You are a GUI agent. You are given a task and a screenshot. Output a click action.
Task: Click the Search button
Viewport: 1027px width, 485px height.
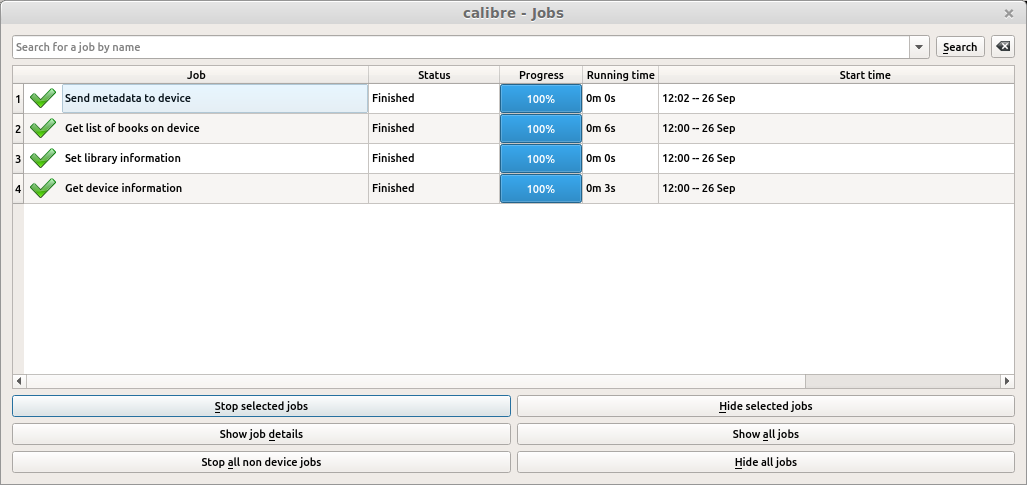[x=960, y=47]
